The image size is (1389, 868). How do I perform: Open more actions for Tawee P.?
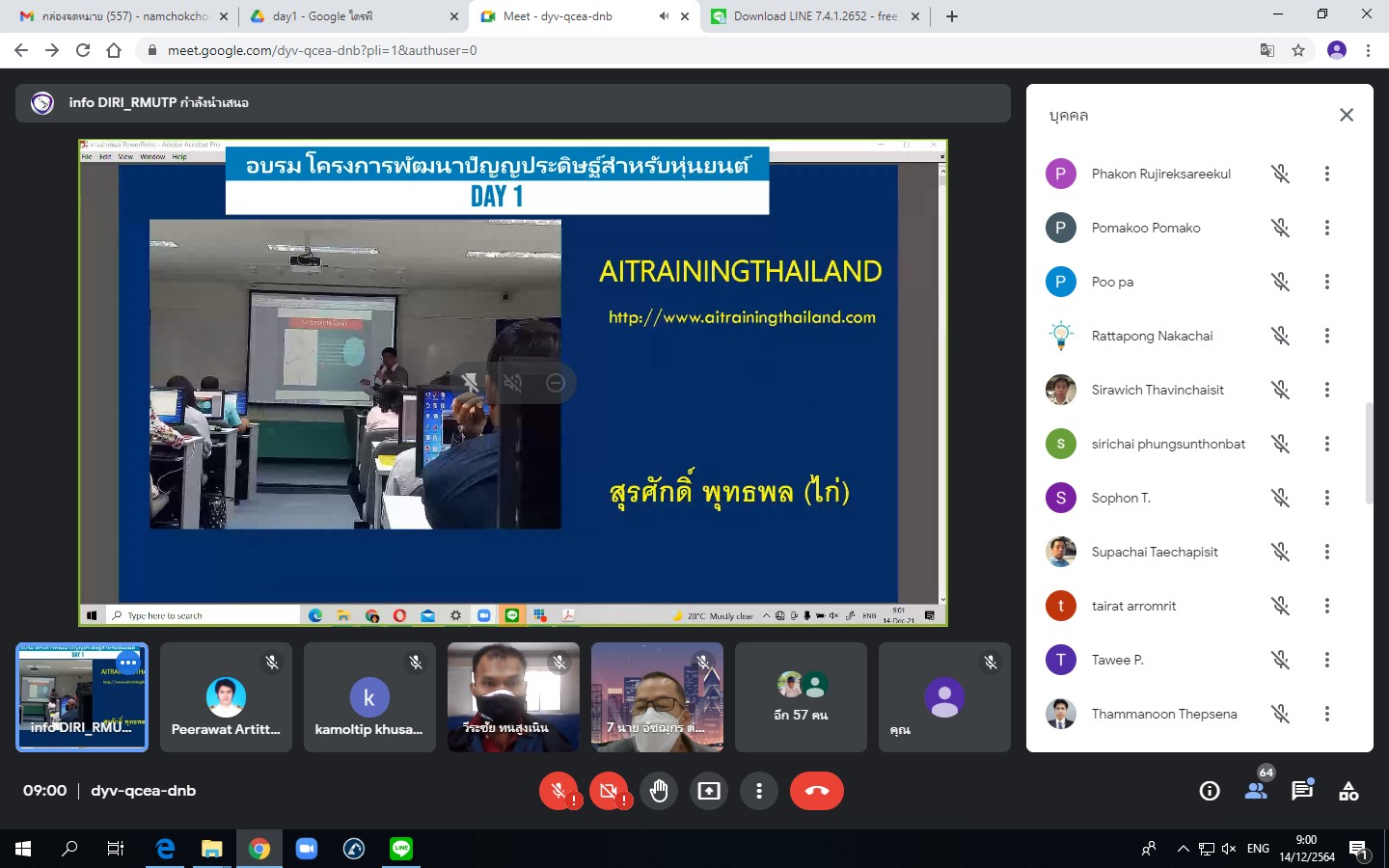click(1327, 660)
